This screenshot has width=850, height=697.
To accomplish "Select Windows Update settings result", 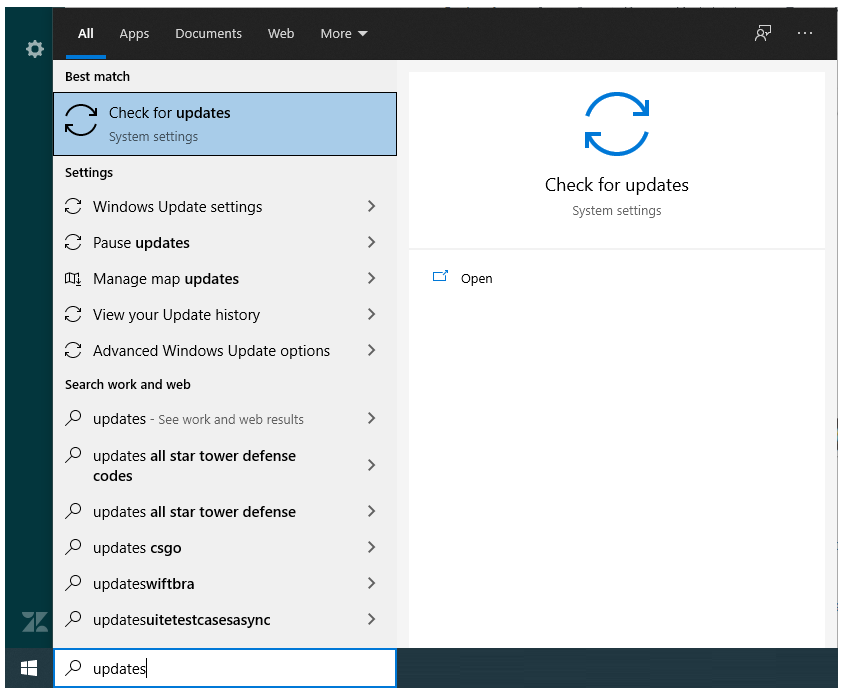I will click(225, 206).
